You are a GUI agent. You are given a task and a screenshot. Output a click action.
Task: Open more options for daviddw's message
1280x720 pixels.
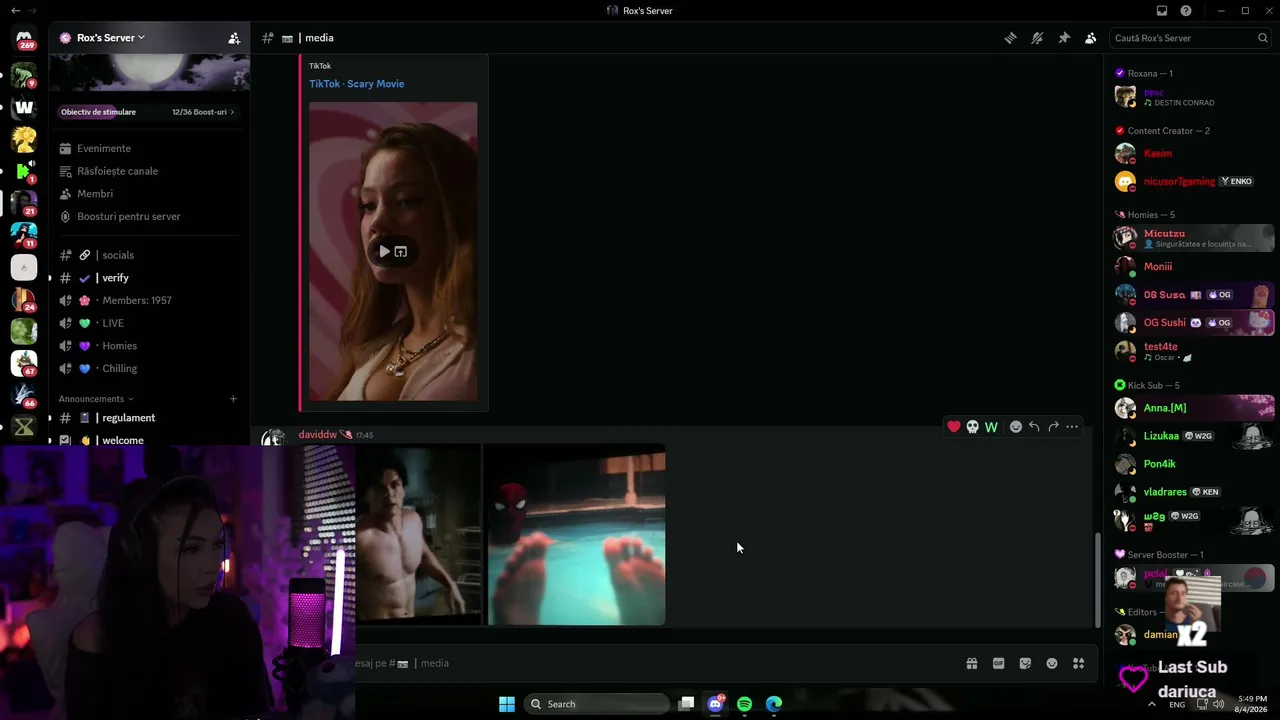pyautogui.click(x=1072, y=427)
